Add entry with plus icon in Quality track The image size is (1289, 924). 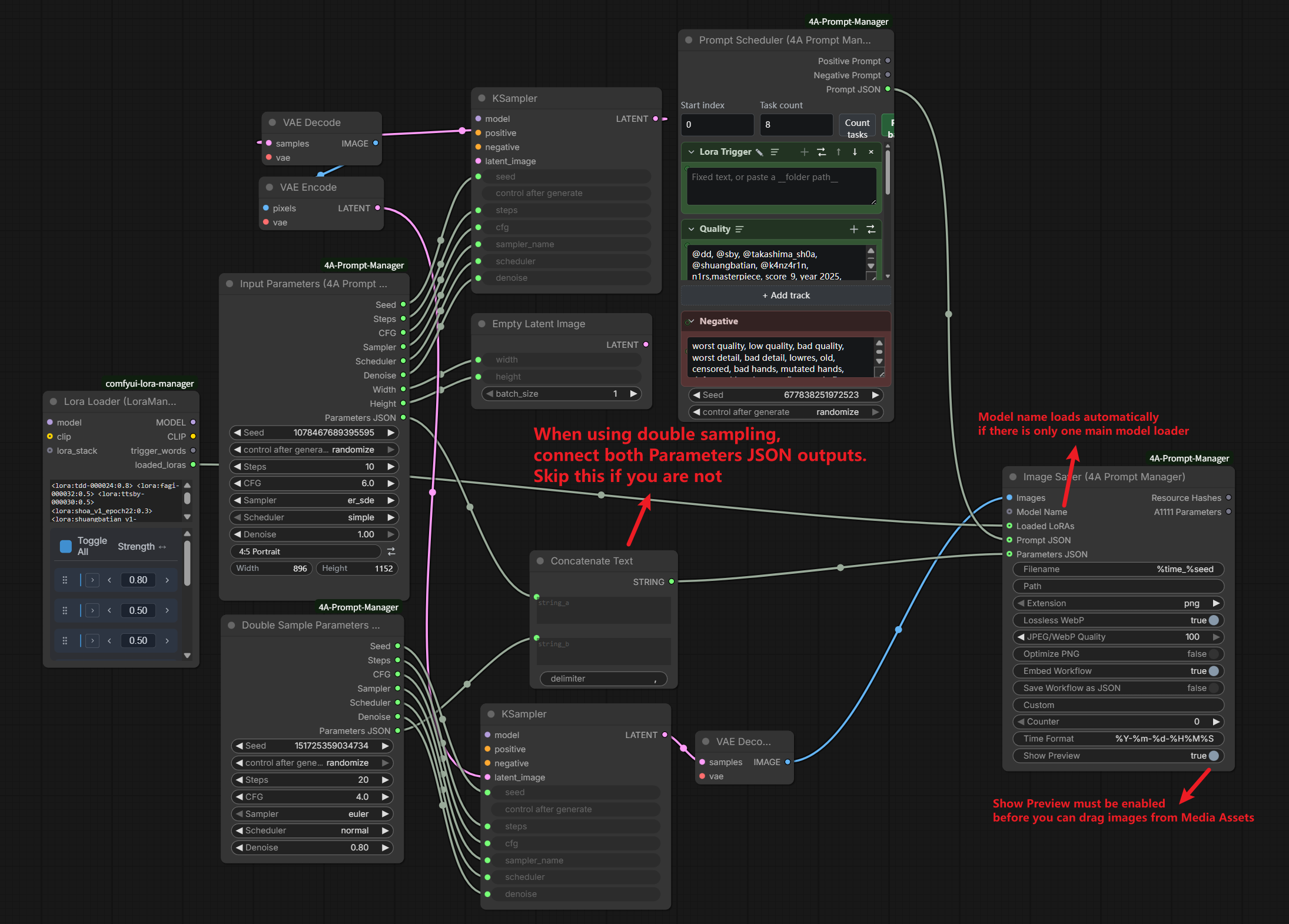tap(853, 229)
